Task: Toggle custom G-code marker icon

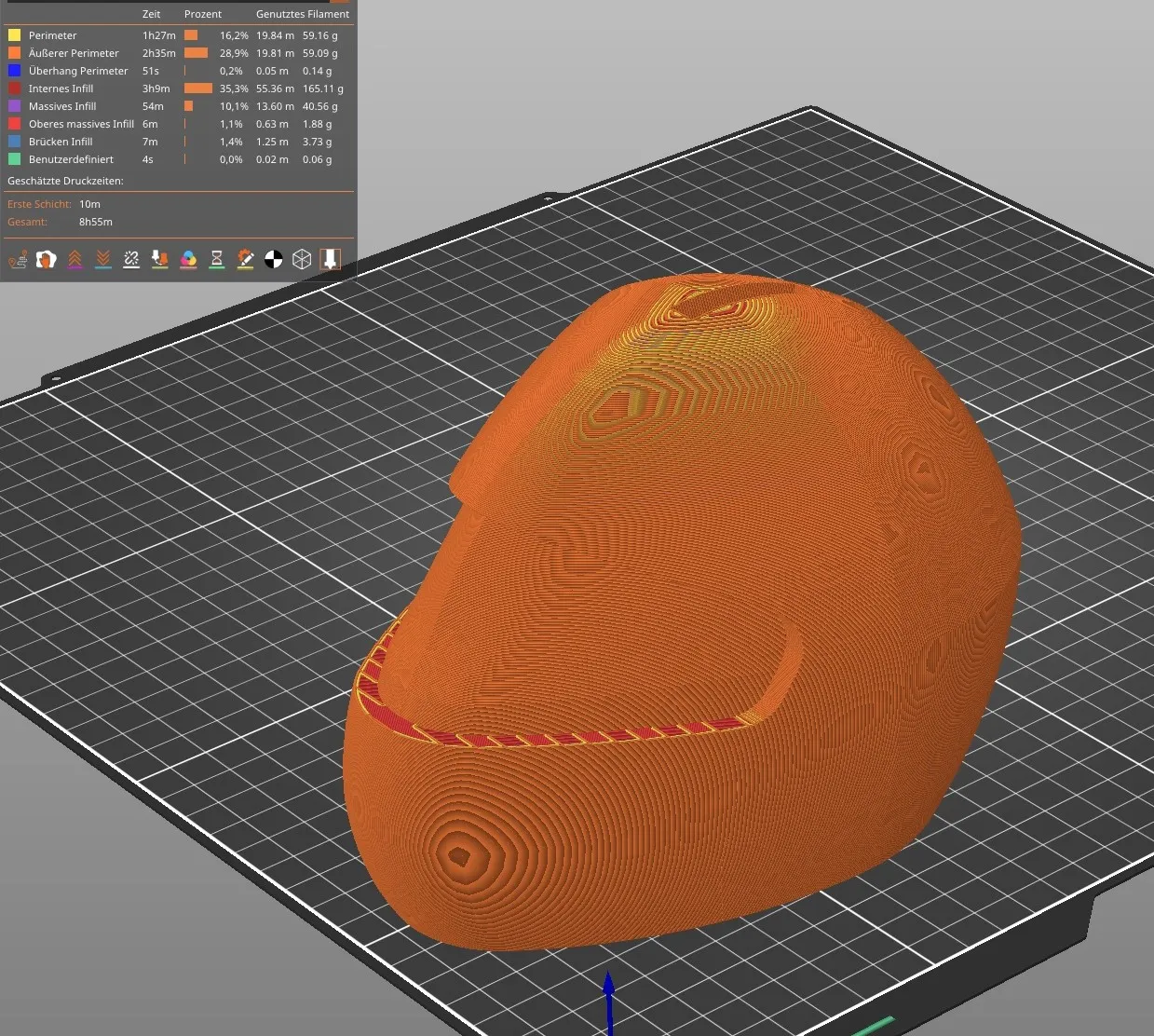Action: tap(245, 259)
